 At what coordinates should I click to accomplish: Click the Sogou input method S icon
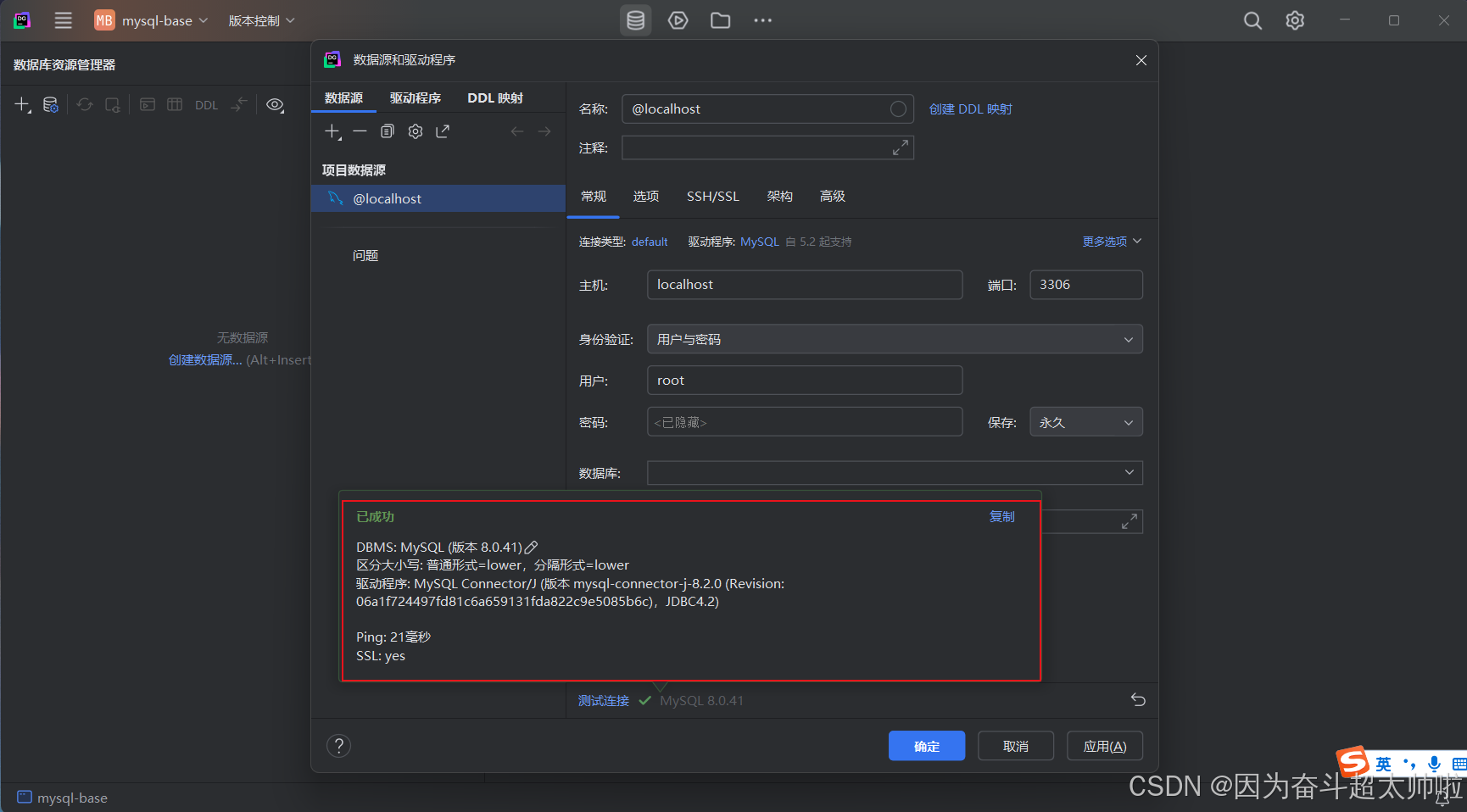(x=1353, y=762)
